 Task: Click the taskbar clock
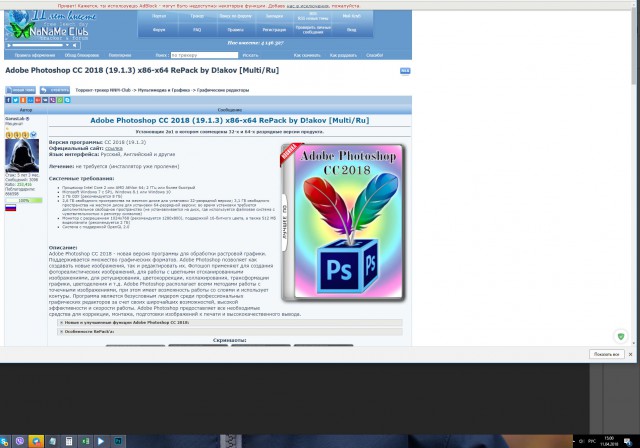pos(609,441)
